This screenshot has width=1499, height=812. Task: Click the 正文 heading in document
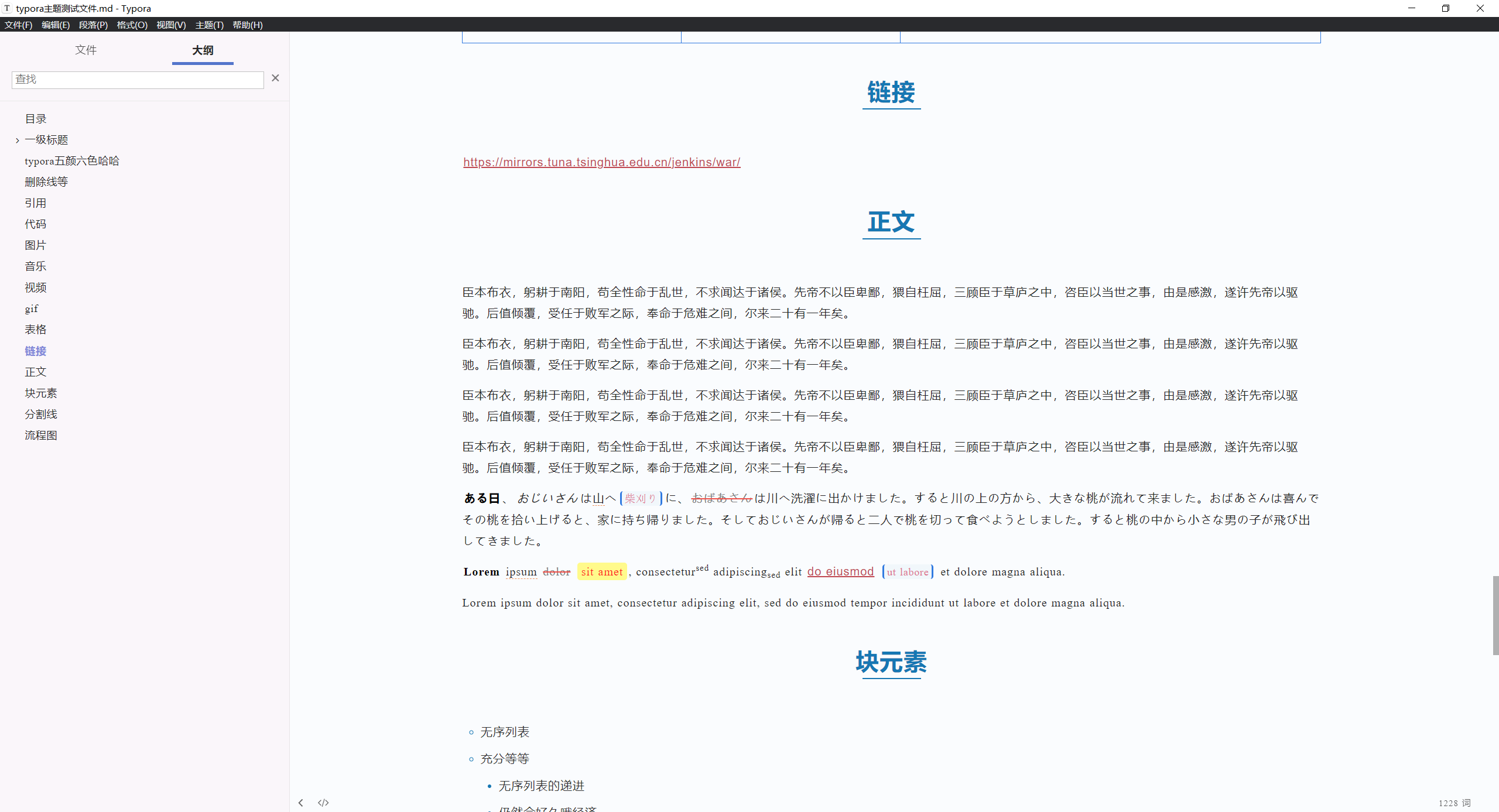pyautogui.click(x=891, y=222)
